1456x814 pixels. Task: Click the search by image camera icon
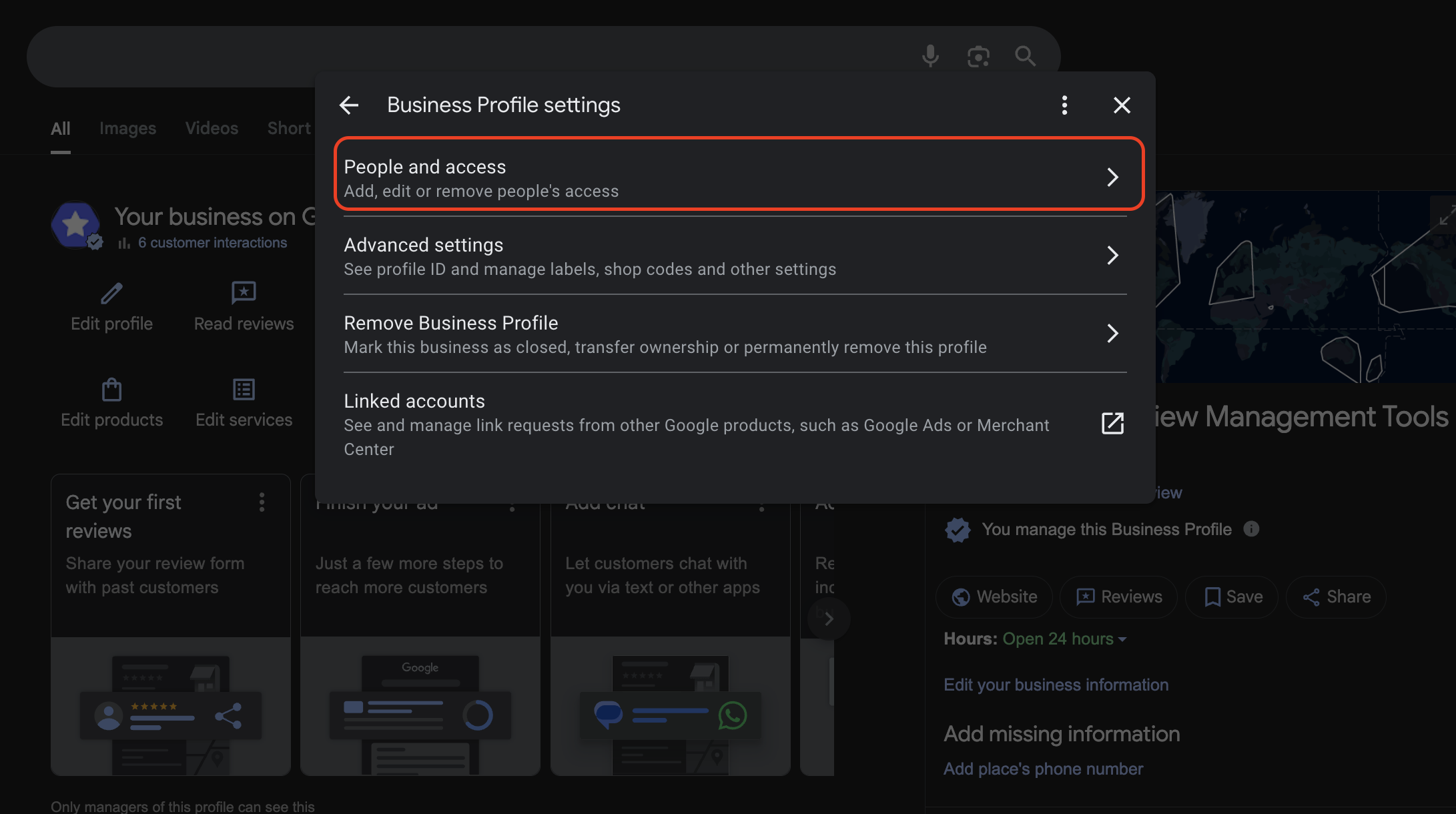point(978,56)
